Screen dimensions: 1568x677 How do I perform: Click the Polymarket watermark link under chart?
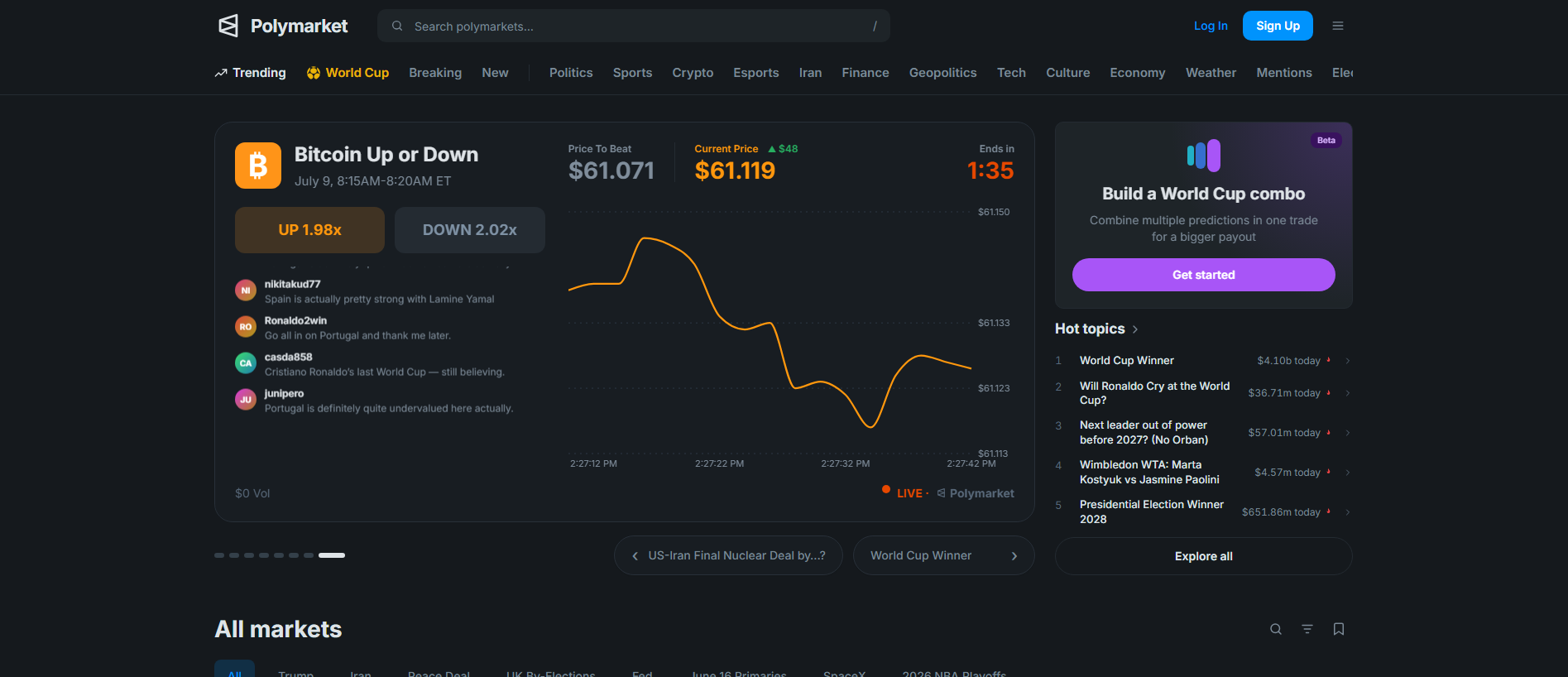(x=976, y=493)
